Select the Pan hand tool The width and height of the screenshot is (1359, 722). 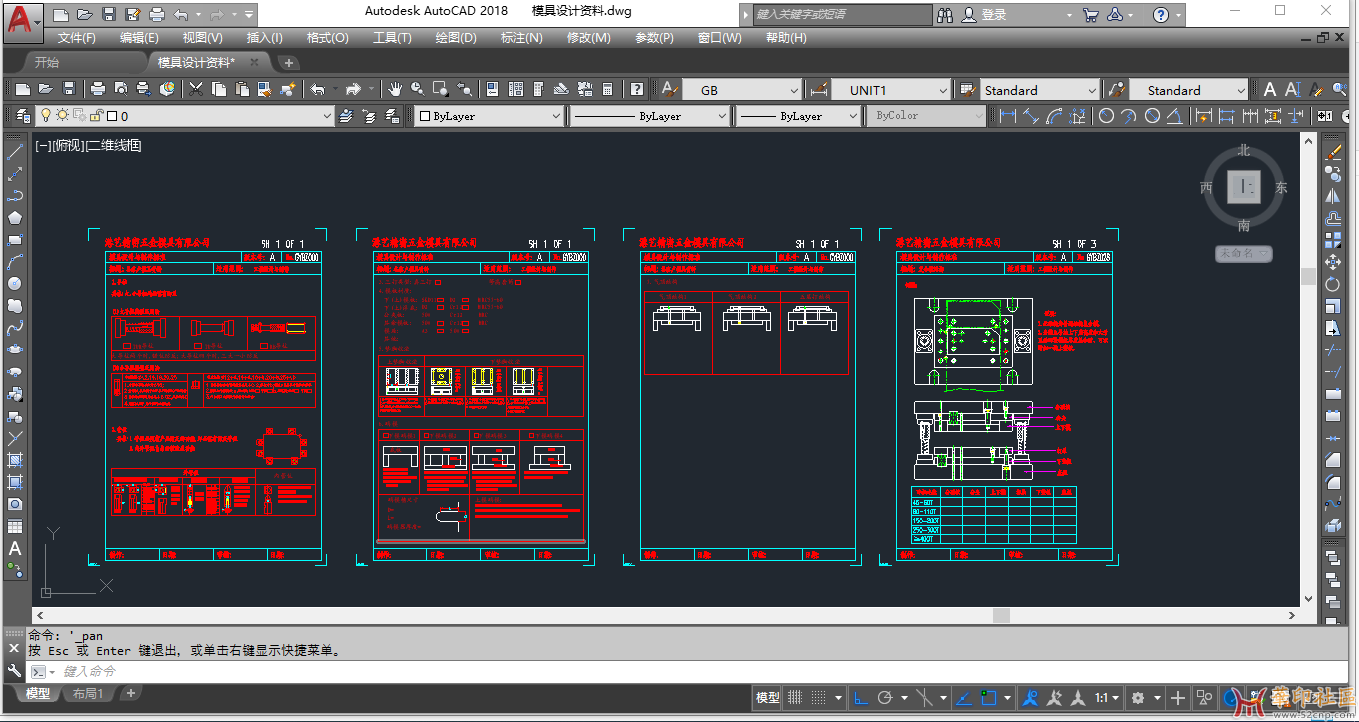coord(396,89)
